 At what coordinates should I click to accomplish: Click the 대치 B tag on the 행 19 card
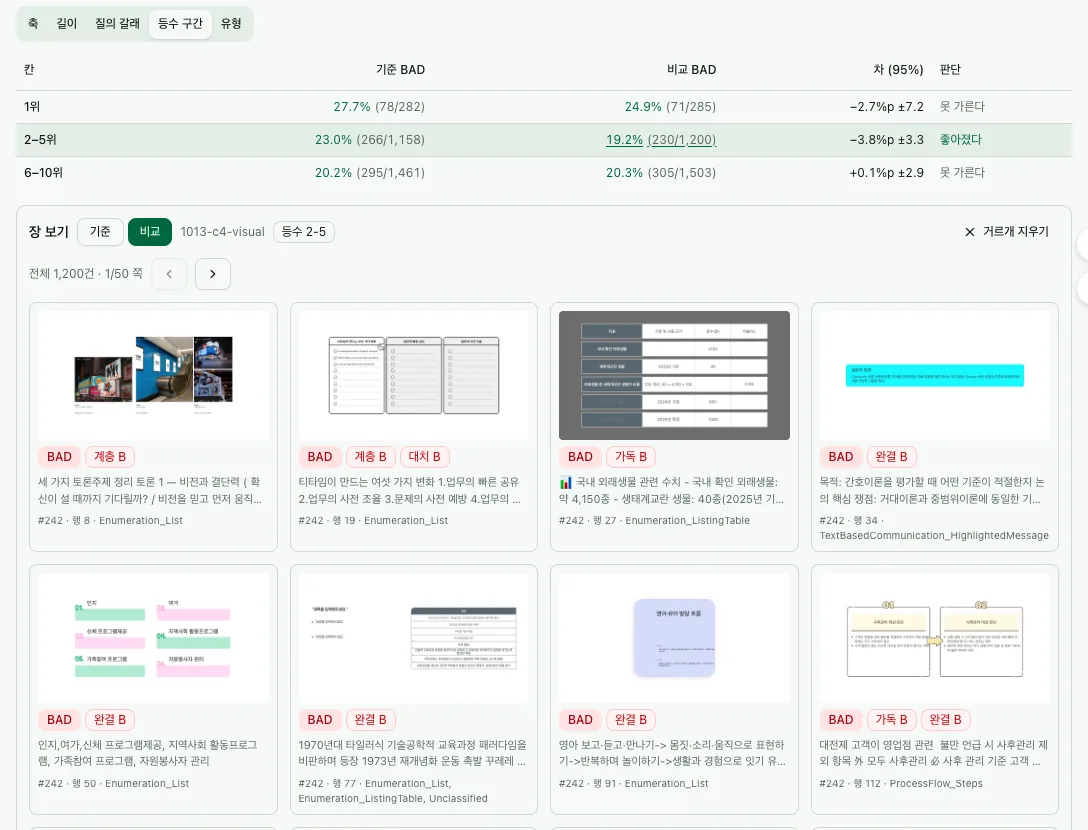[x=425, y=457]
